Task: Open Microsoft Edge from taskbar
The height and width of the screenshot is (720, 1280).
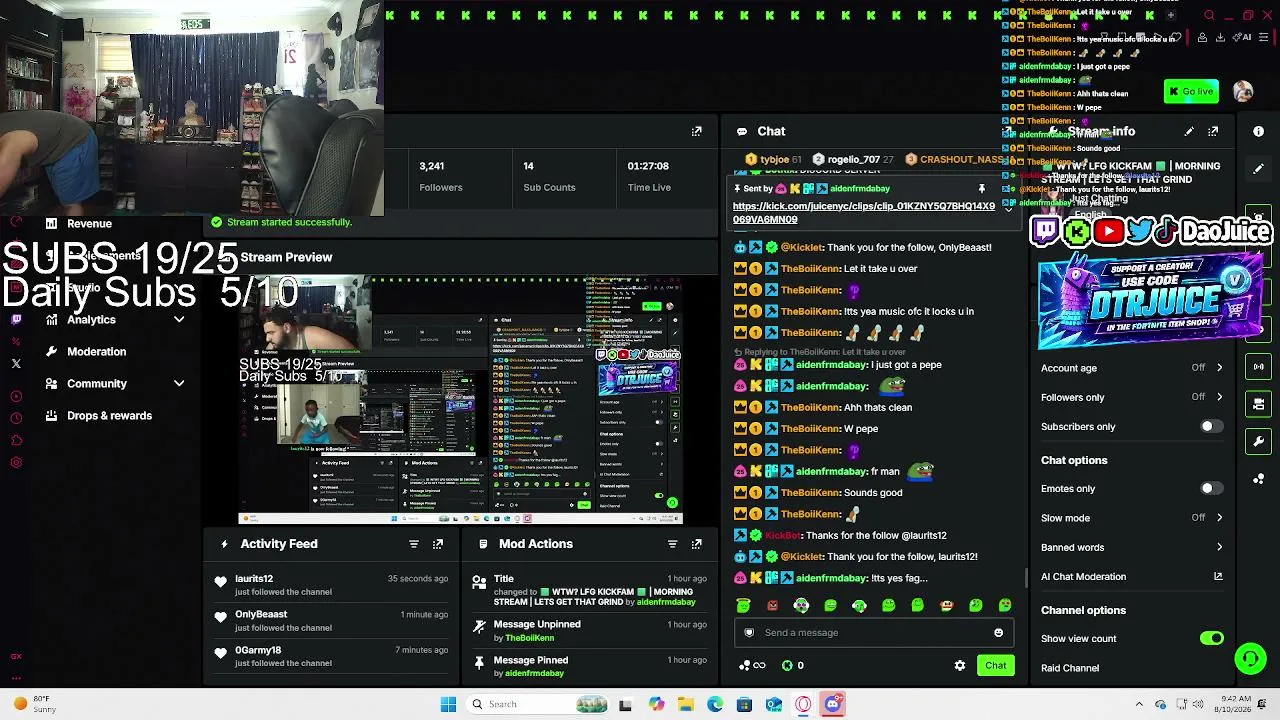Action: coord(715,704)
